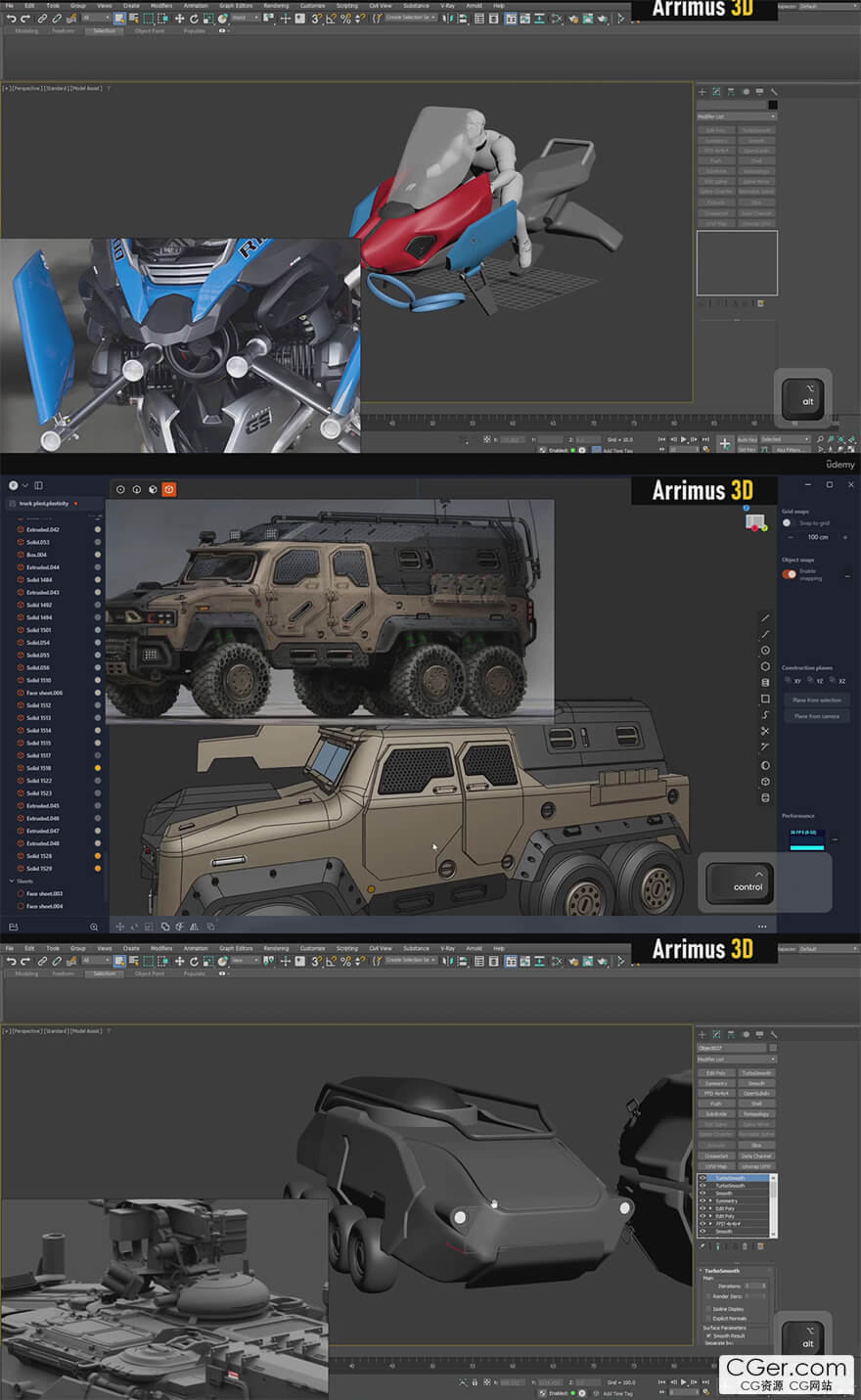This screenshot has width=861, height=1400.
Task: Pick the Rectangle tool in Plasticity toolbar
Action: coord(765,699)
